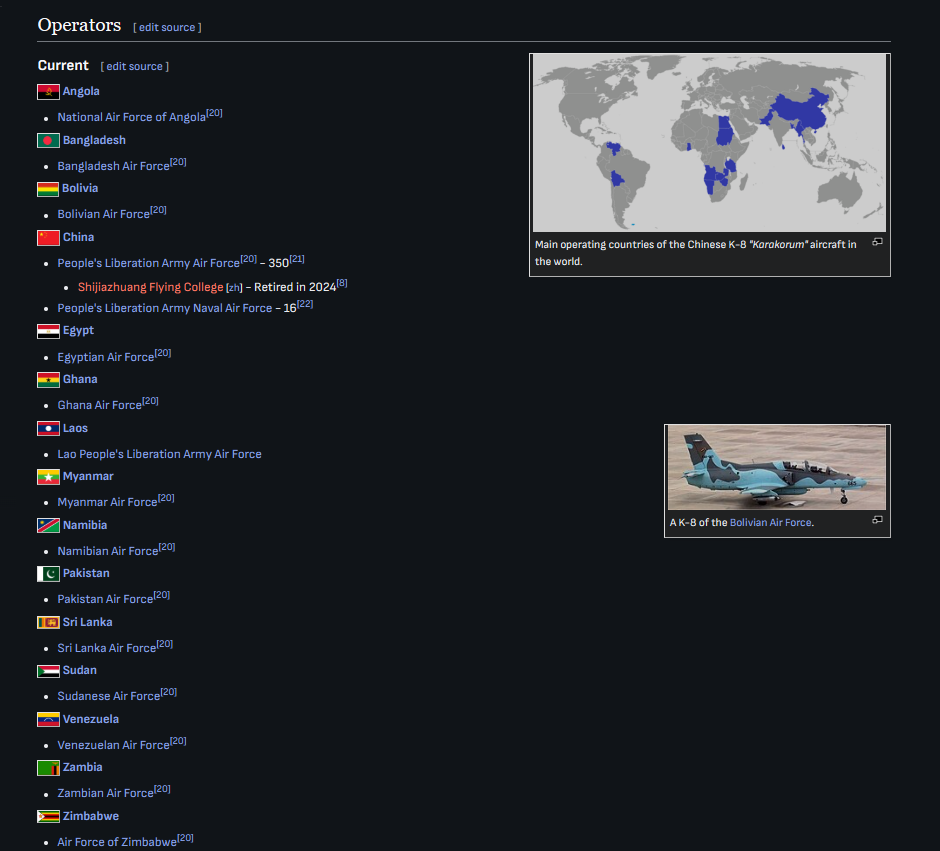
Task: Open the Ghana country link
Action: point(80,379)
